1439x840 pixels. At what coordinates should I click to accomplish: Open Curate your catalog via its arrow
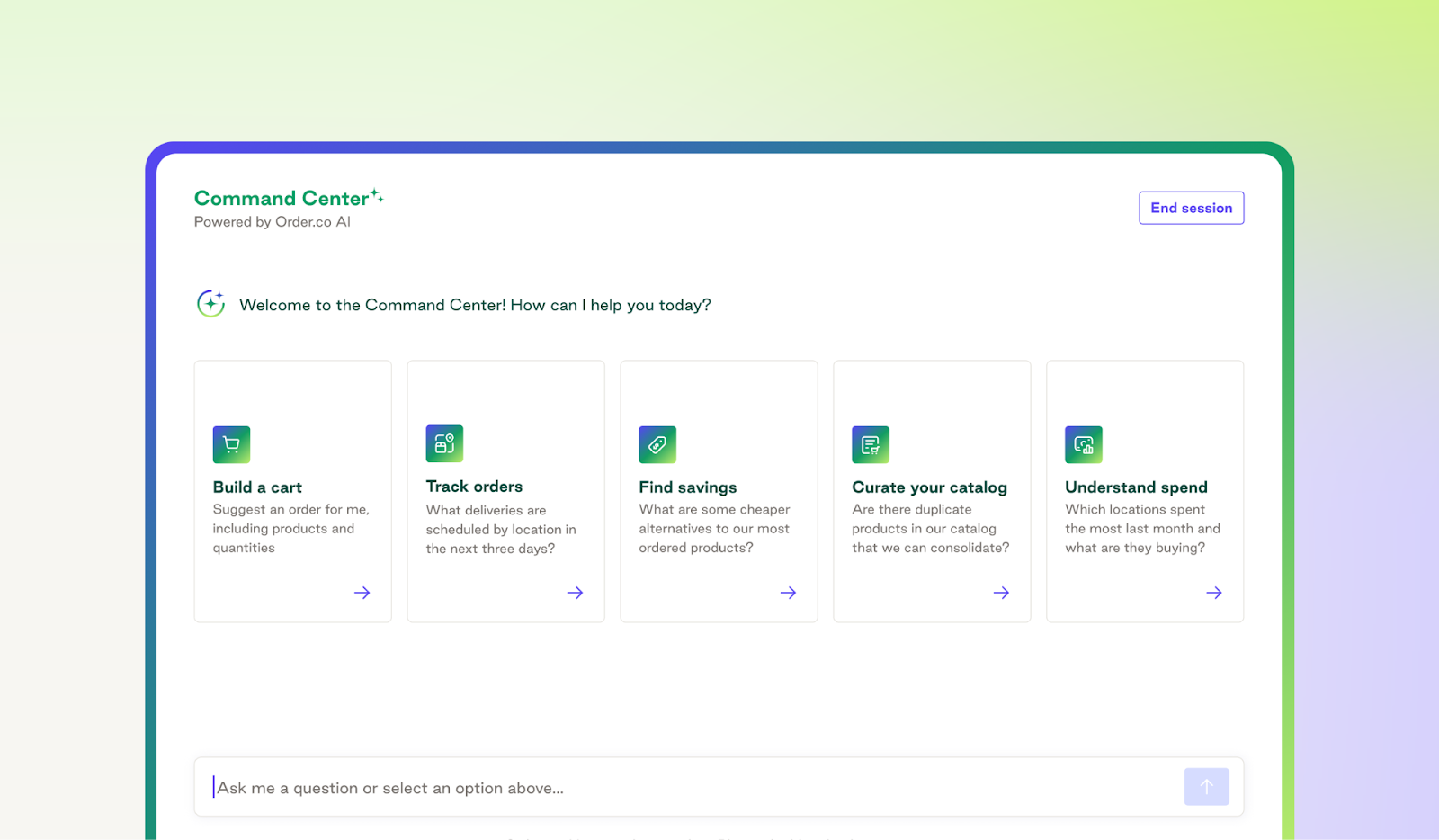(1001, 593)
